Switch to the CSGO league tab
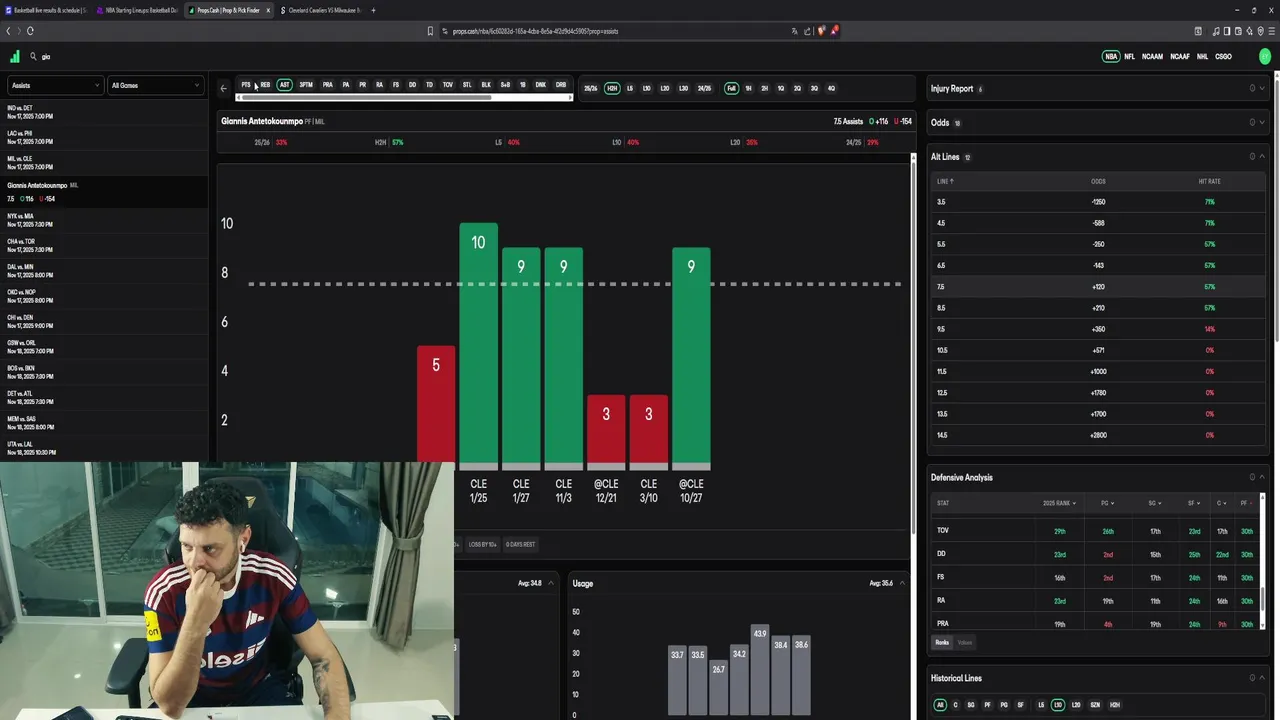Viewport: 1280px width, 720px height. point(1223,57)
